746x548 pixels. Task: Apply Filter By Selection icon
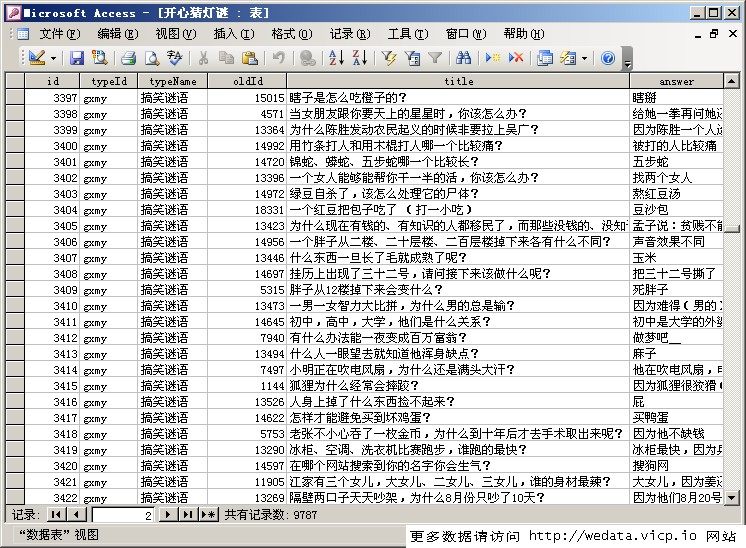pos(389,58)
